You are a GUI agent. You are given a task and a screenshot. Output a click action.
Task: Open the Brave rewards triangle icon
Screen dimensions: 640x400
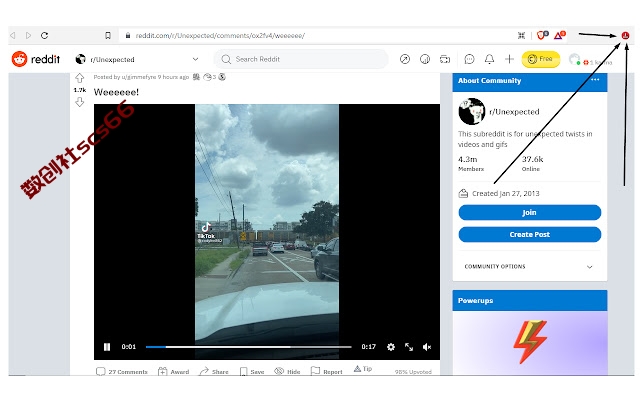point(559,36)
